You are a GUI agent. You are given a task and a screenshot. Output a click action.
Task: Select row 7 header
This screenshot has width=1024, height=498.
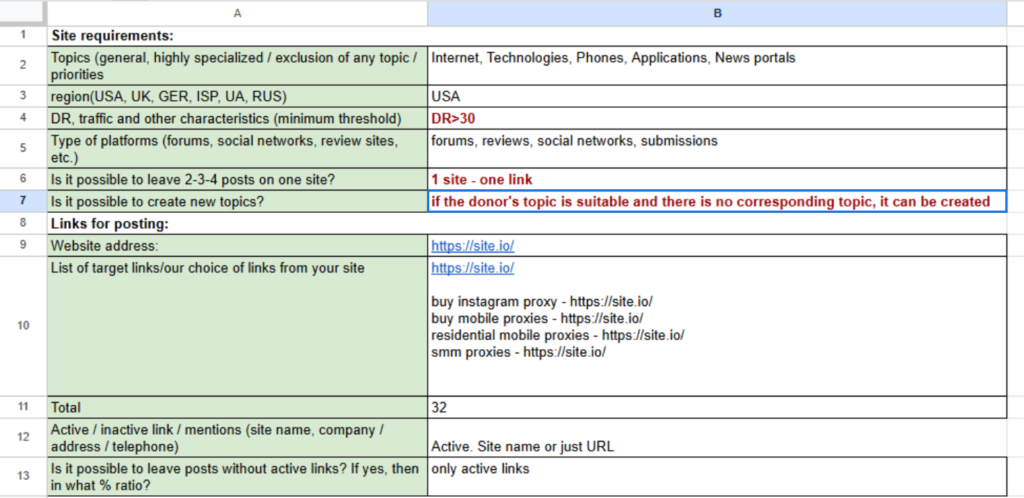point(24,202)
